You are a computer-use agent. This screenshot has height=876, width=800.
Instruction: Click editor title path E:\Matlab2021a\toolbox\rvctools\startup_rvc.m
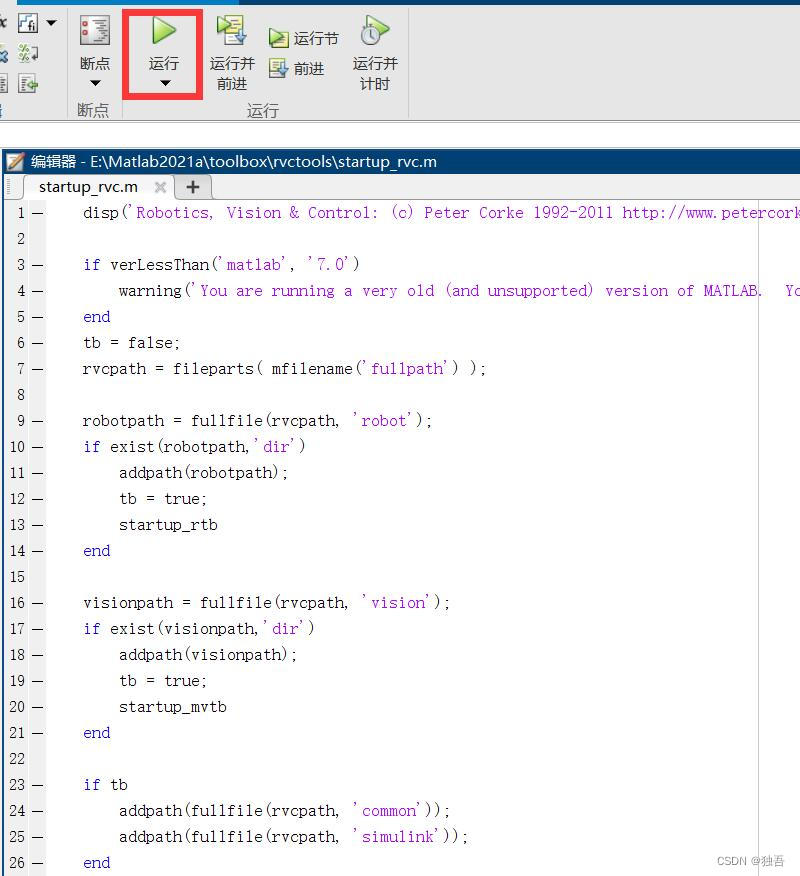click(x=264, y=162)
